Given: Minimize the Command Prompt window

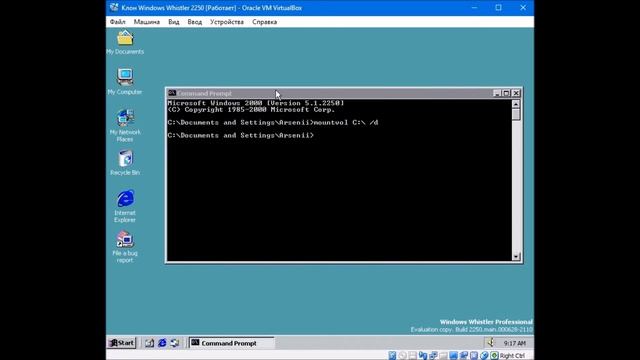Looking at the screenshot, I should tap(497, 93).
